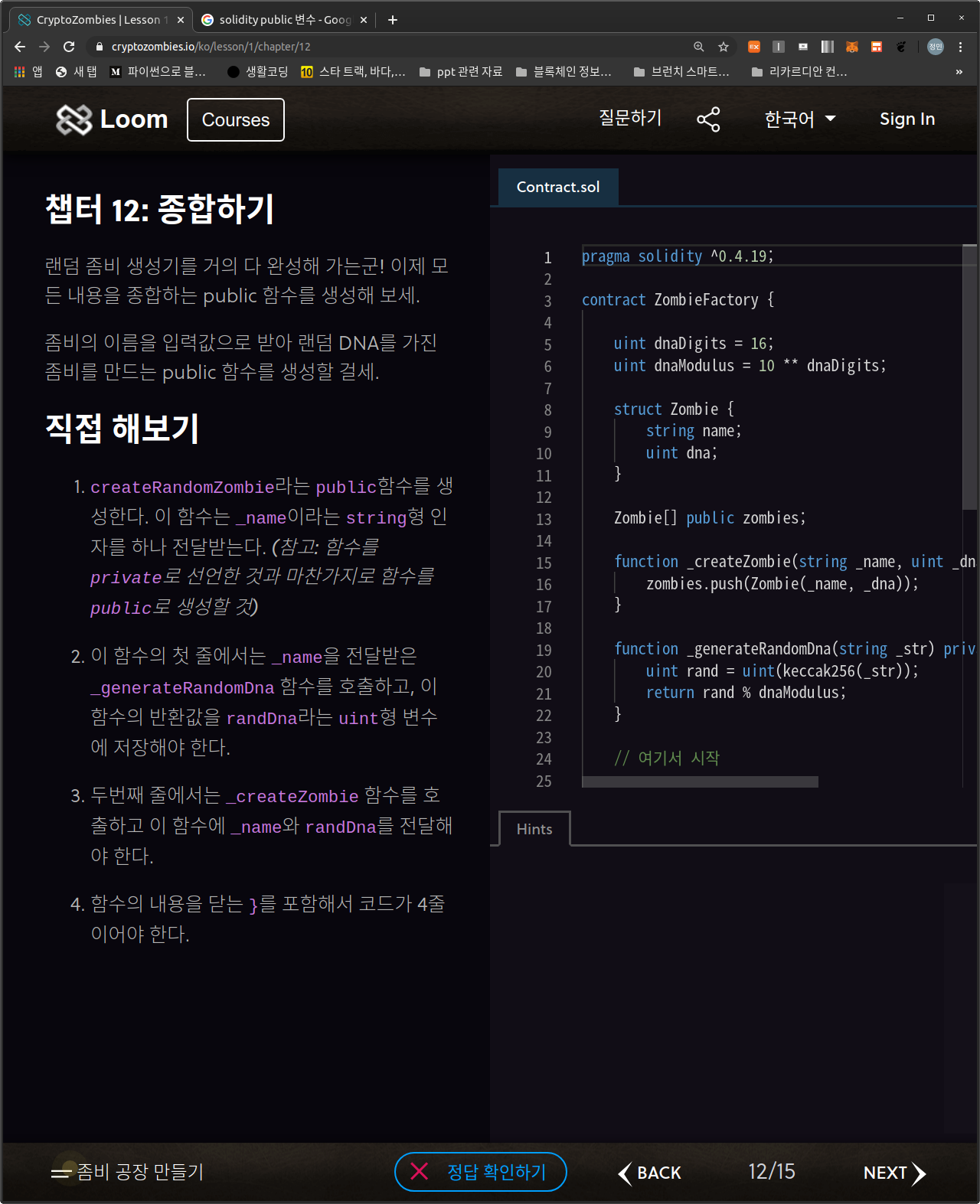The image size is (980, 1204).
Task: Click the function _createZombie line
Action: pos(795,562)
